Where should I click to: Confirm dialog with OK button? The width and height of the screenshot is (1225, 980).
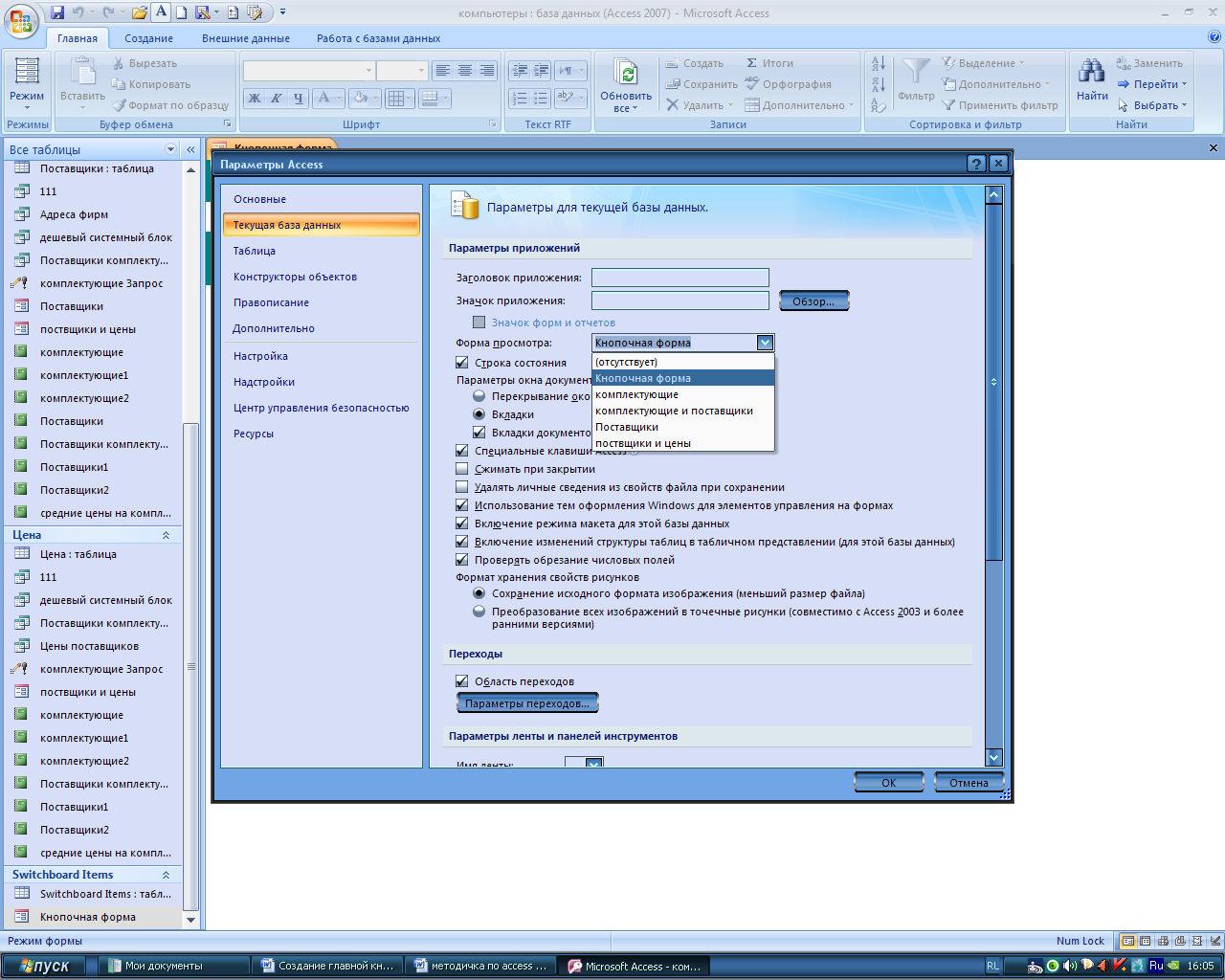tap(888, 783)
